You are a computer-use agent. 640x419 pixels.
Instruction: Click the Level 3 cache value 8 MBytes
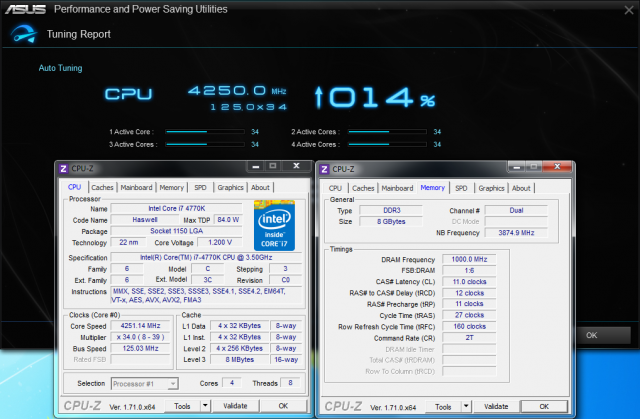click(240, 360)
